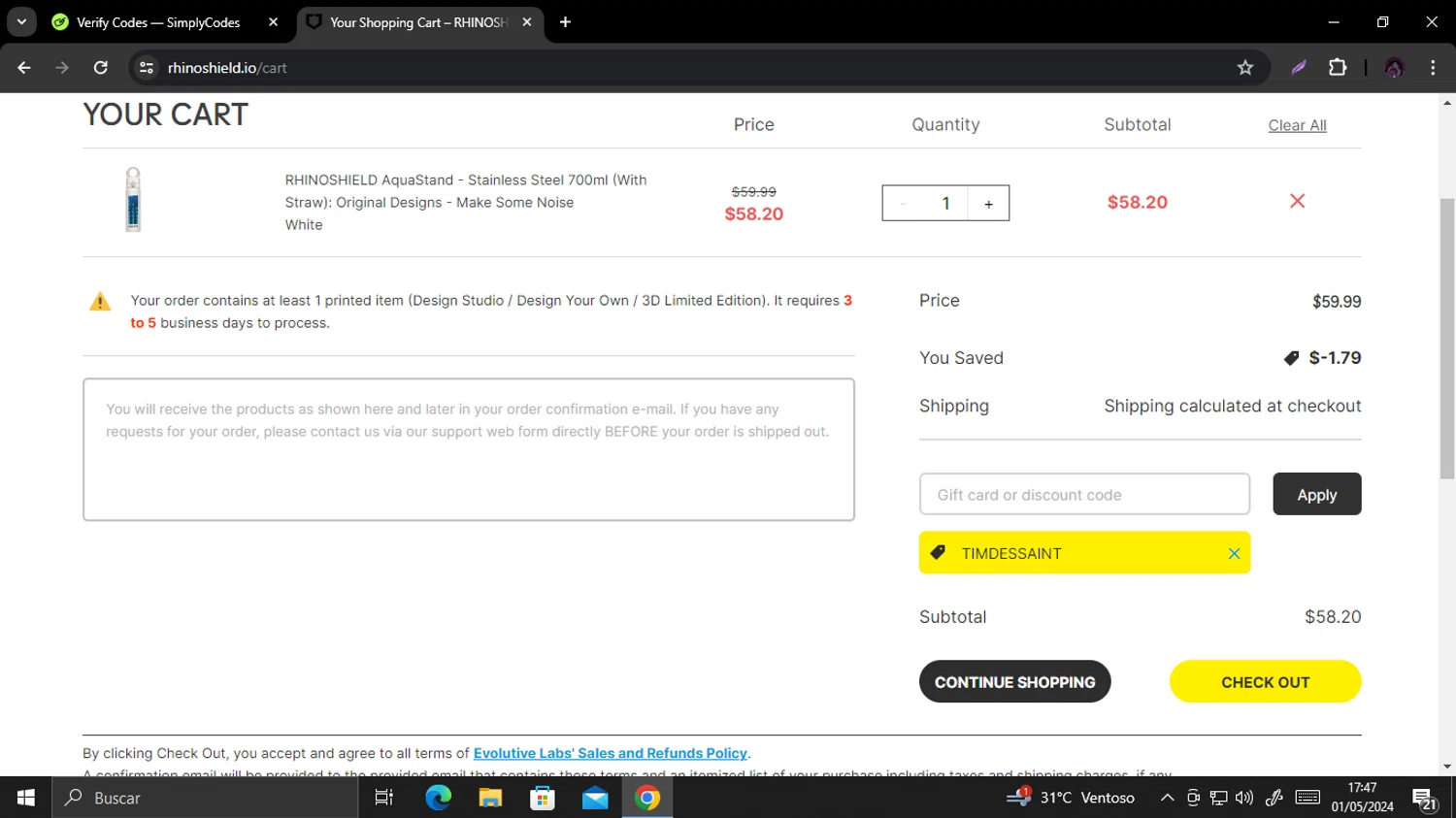1456x818 pixels.
Task: Open the Chrome profile avatar
Action: point(1395,68)
